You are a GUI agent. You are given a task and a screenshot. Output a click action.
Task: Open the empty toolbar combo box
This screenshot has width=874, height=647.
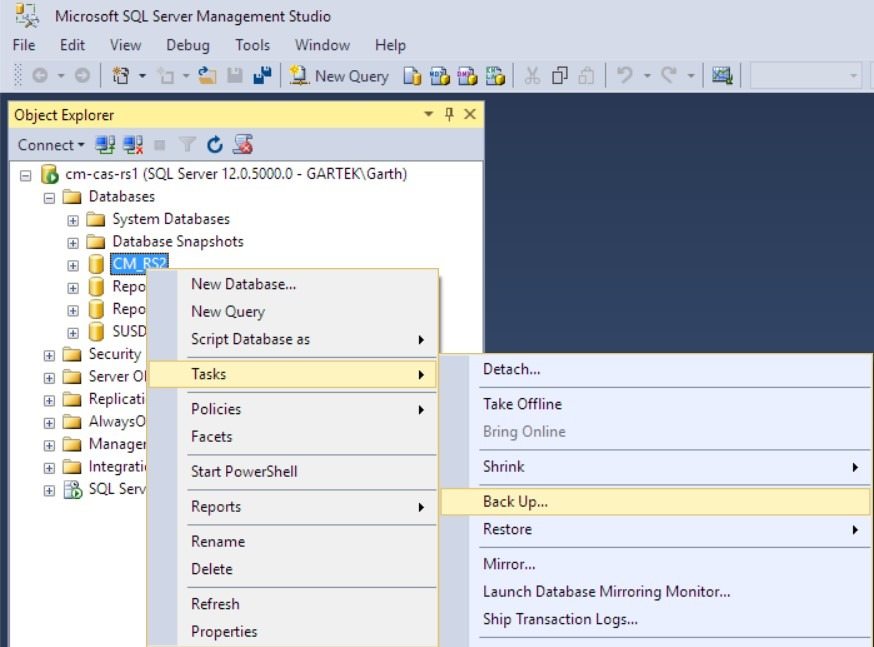[805, 76]
